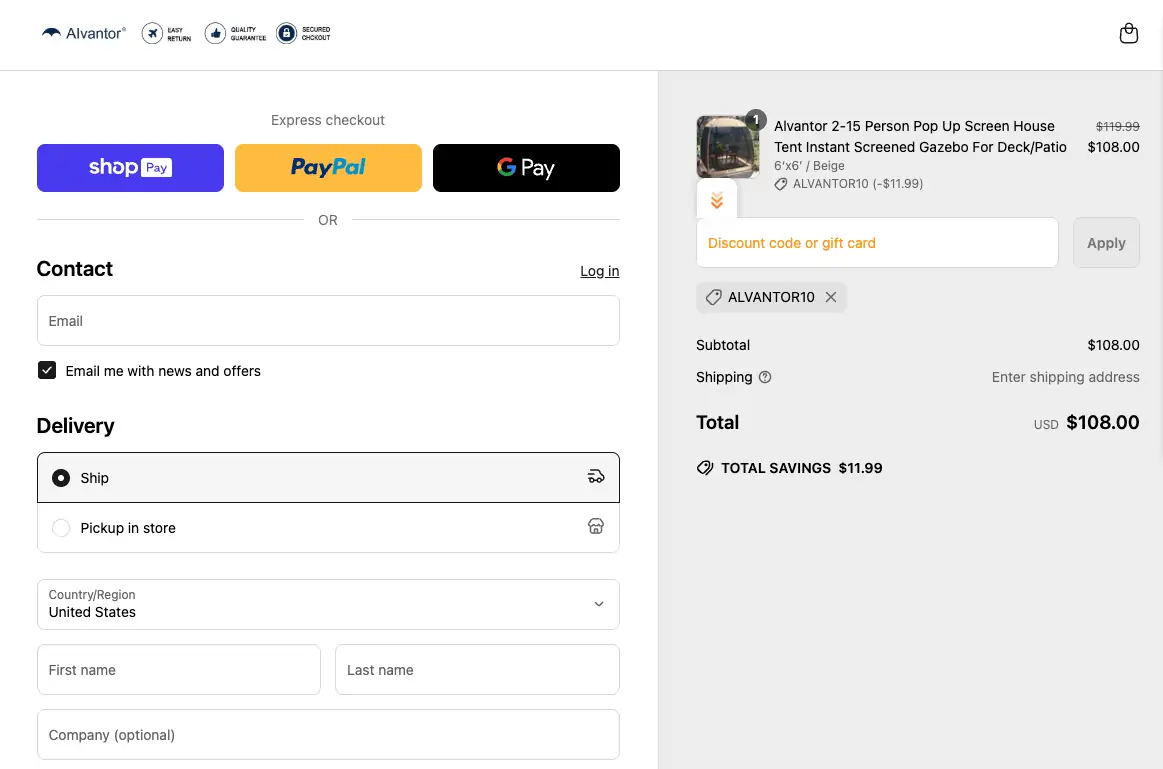The image size is (1163, 769).
Task: Open the Log in link
Action: point(599,271)
